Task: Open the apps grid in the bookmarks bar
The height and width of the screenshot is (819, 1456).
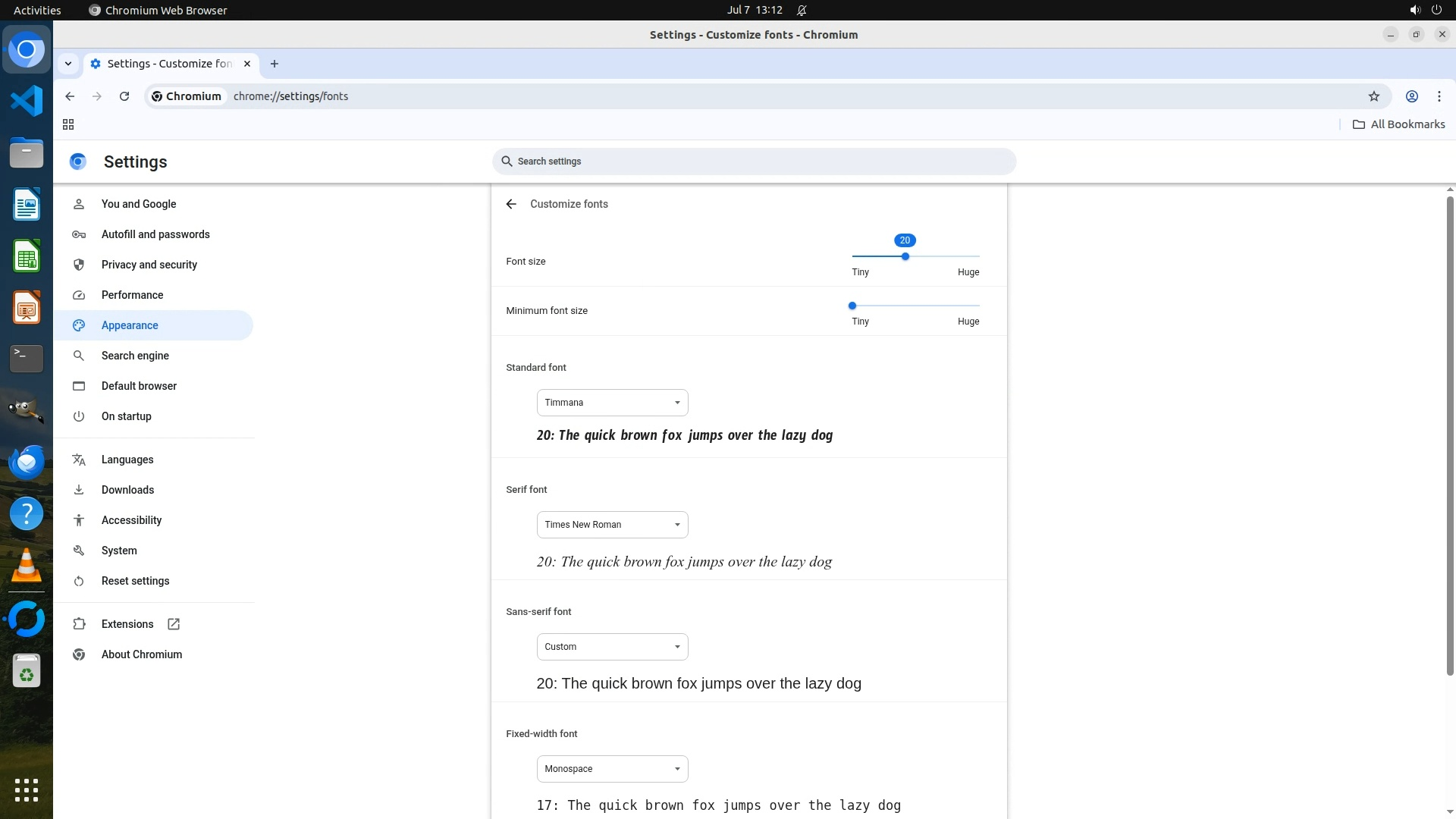Action: (x=68, y=124)
